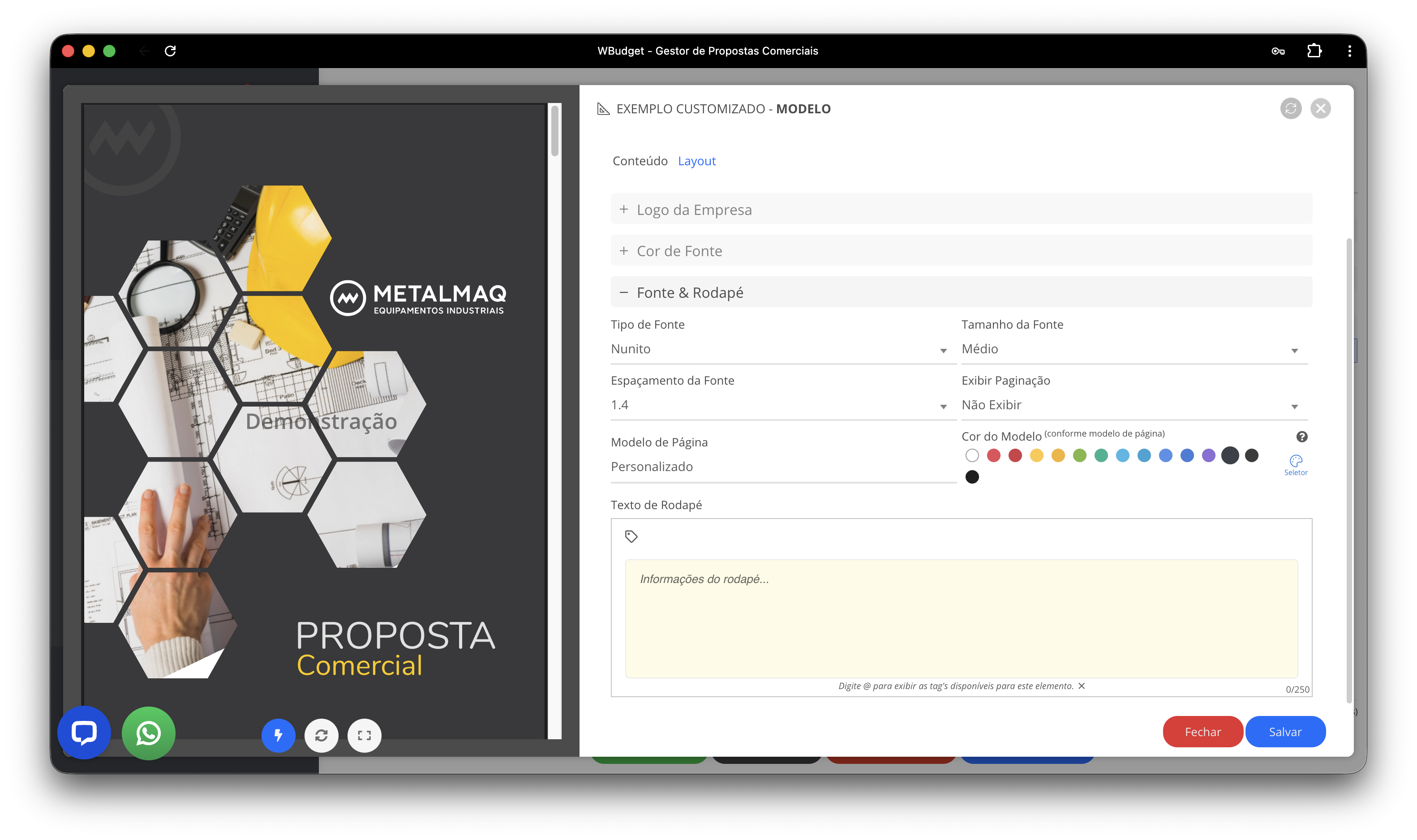This screenshot has height=840, width=1417.
Task: Open the blue live chat bubble
Action: (x=84, y=732)
